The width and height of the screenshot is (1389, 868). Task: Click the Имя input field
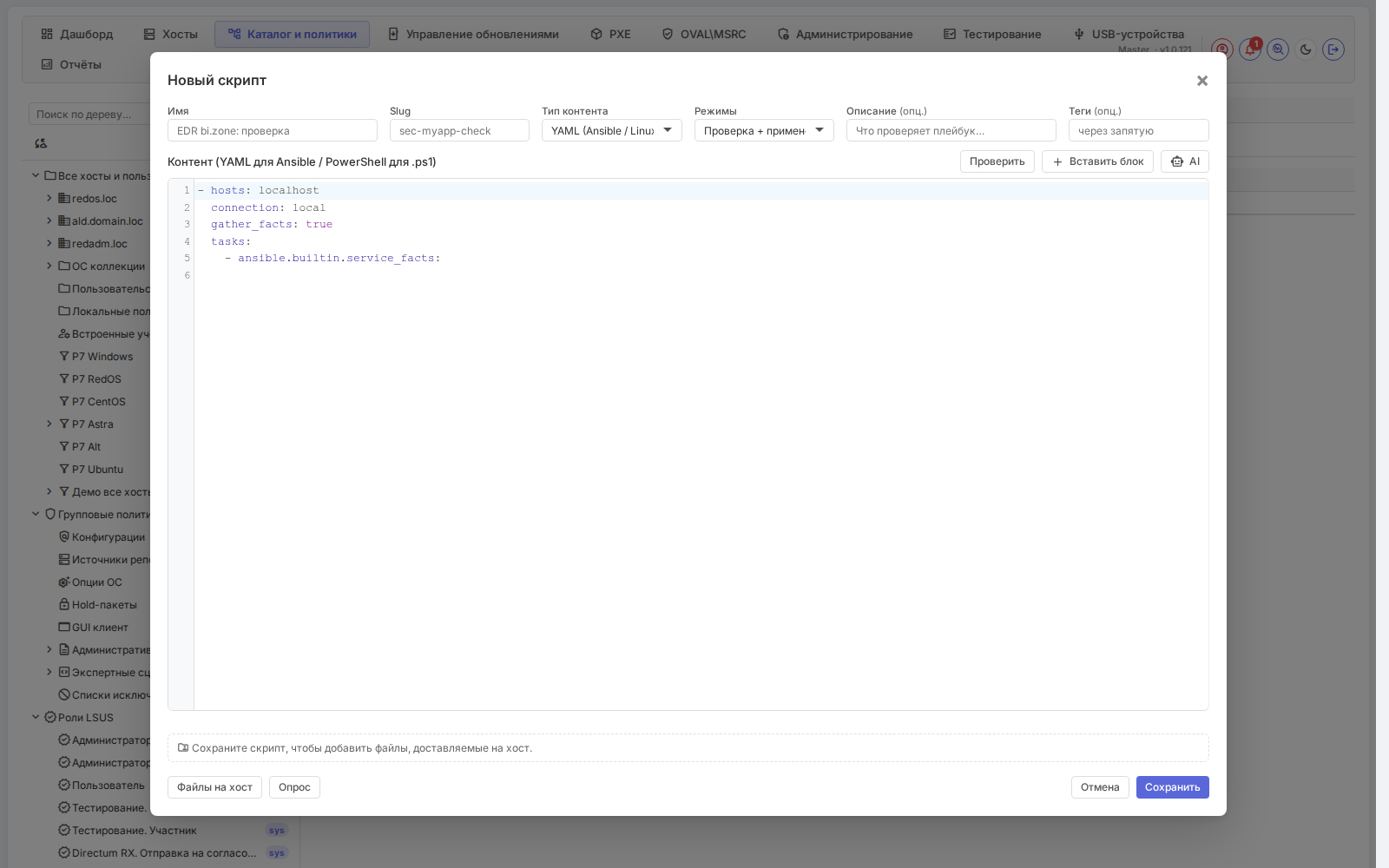coord(273,130)
